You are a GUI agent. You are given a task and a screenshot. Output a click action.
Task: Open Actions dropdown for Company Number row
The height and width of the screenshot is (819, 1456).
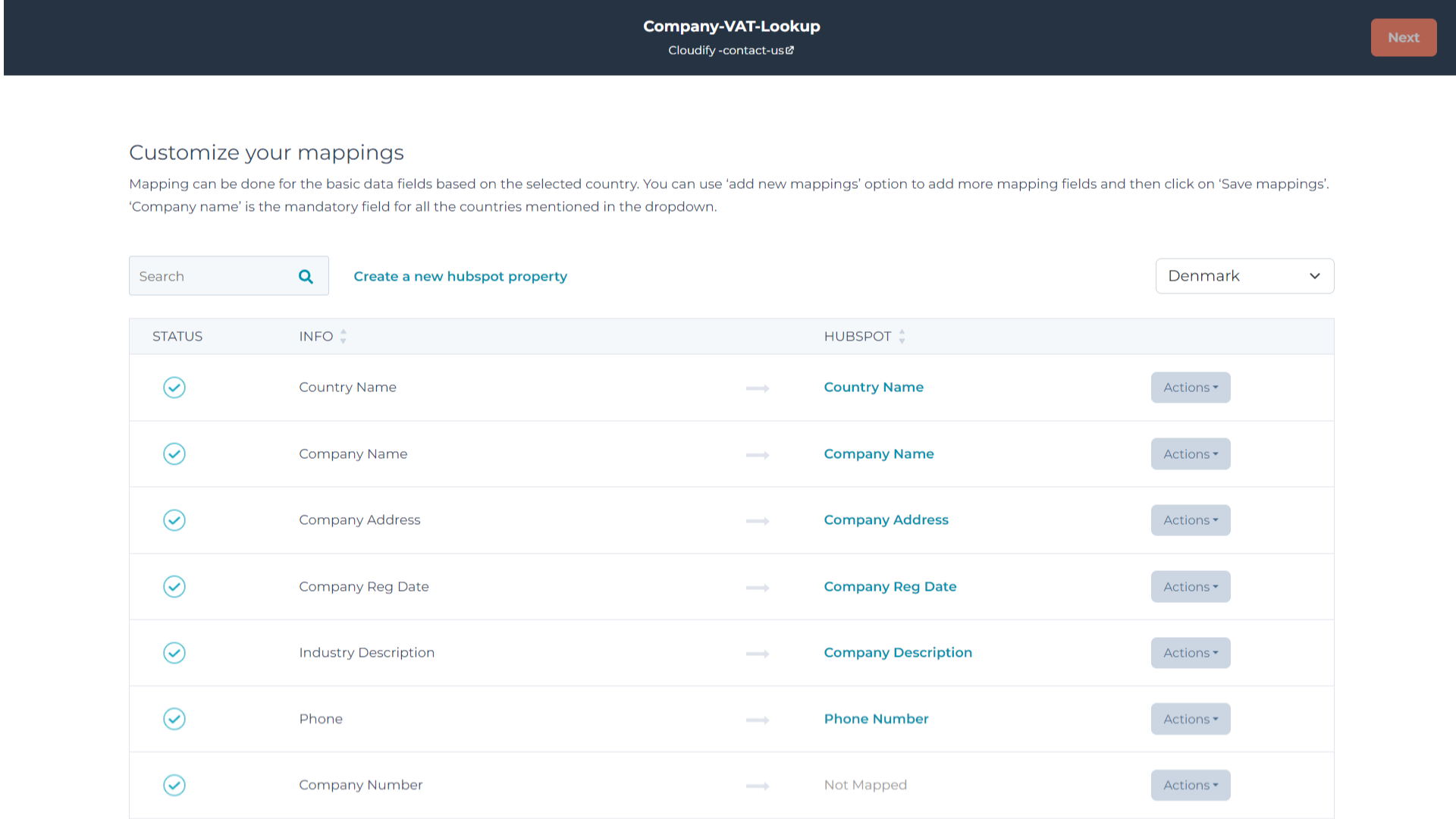point(1190,785)
